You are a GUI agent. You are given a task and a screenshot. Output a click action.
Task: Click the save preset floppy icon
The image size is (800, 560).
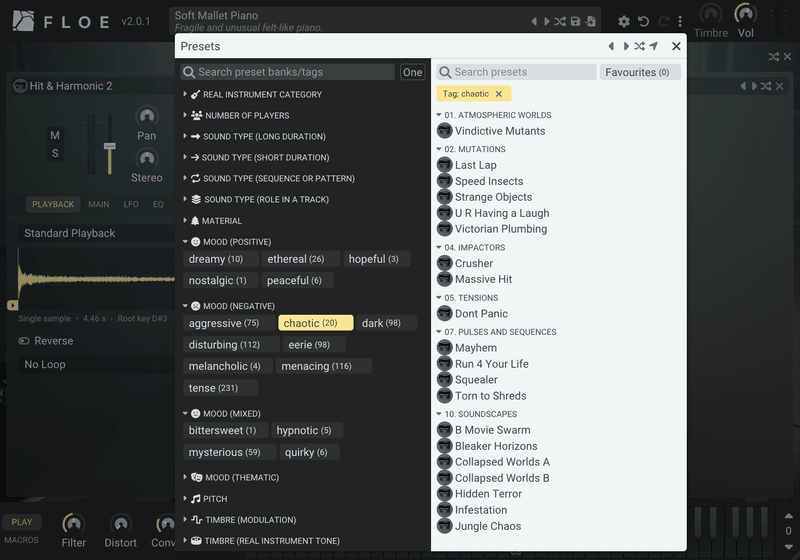(x=576, y=21)
